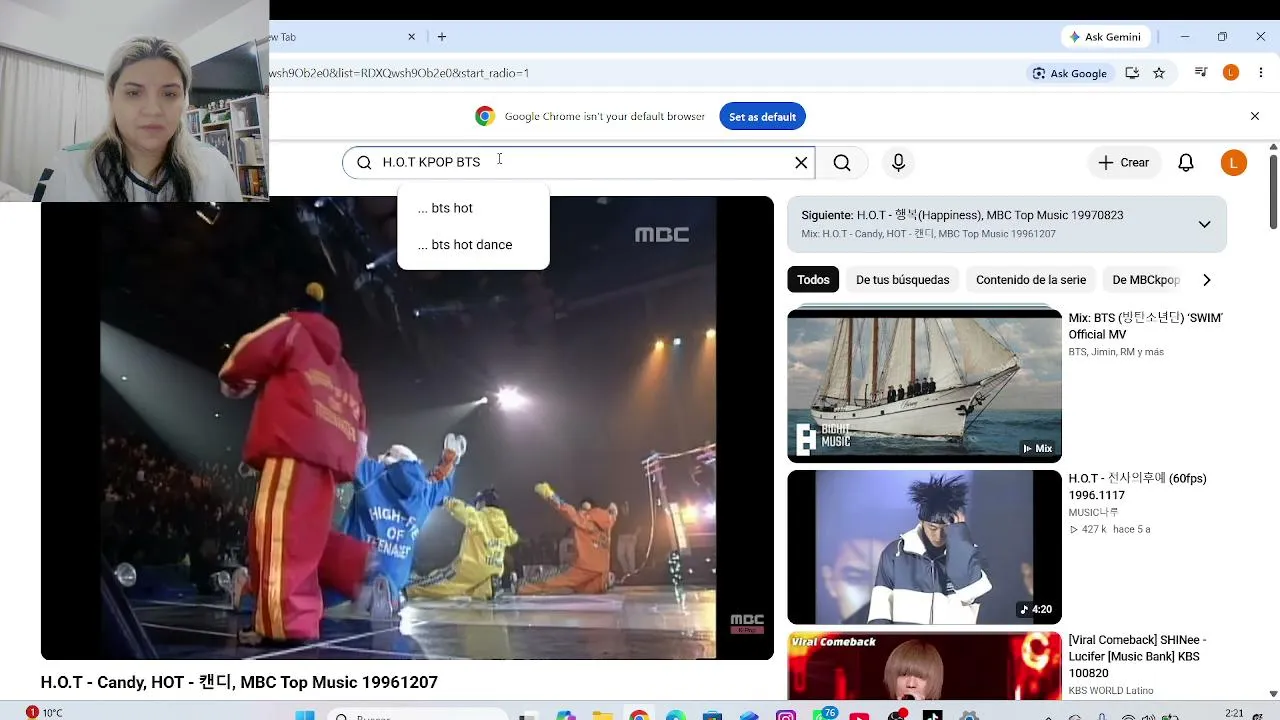This screenshot has width=1280, height=720.
Task: Click the Crear button
Action: pos(1123,163)
